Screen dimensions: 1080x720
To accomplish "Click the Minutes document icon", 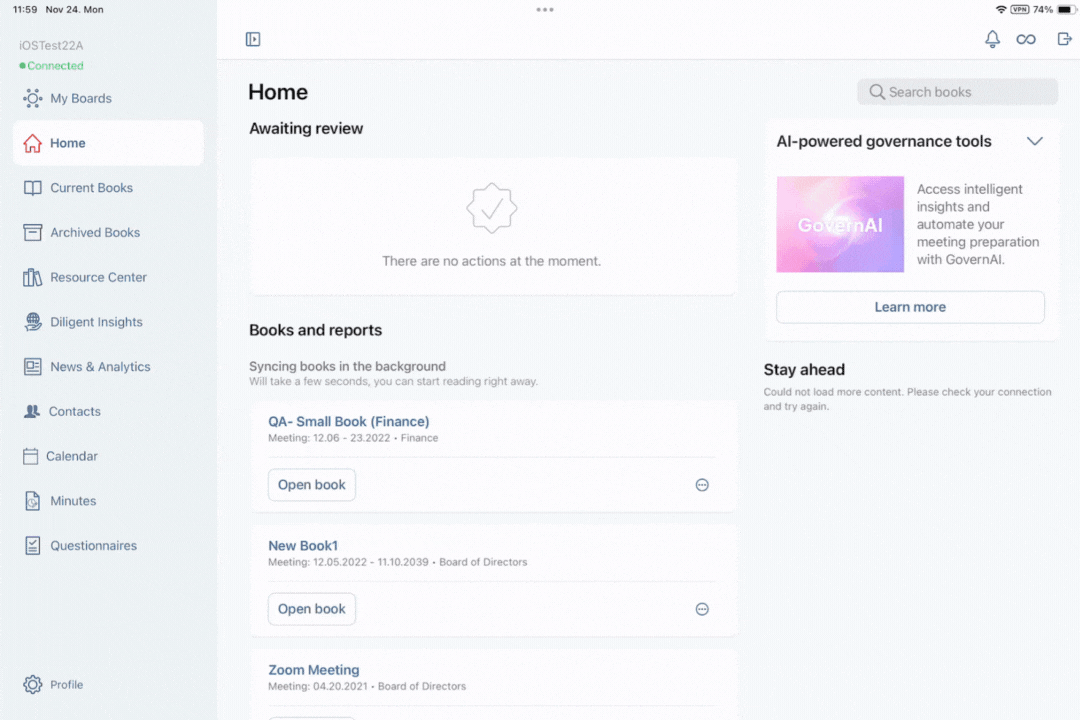I will (x=32, y=501).
